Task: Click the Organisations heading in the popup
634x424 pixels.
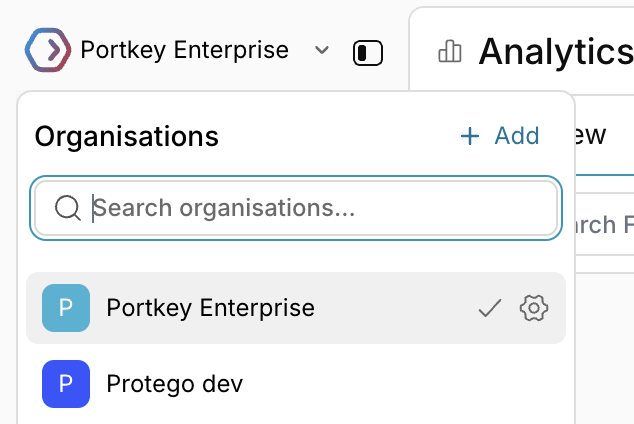Action: [127, 137]
